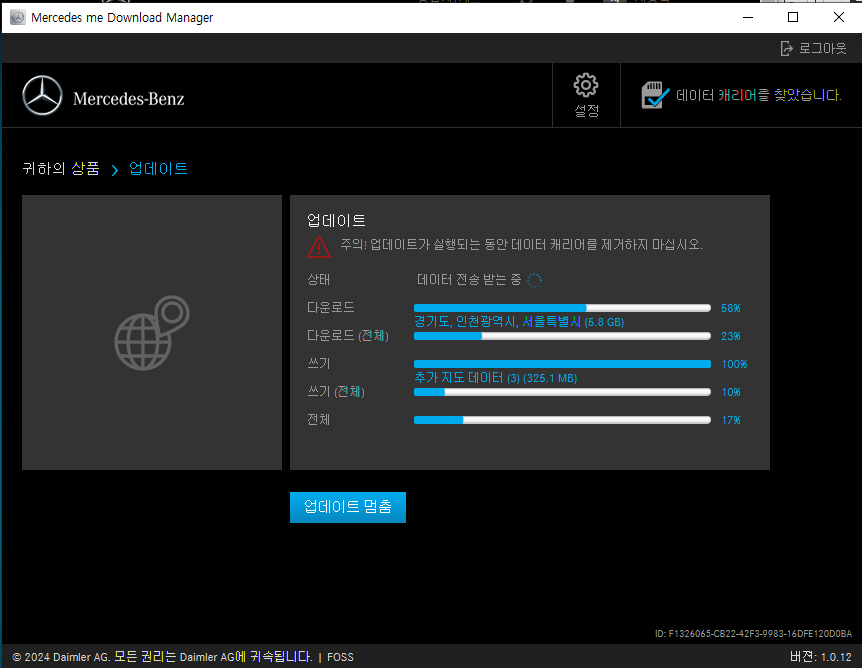Image resolution: width=862 pixels, height=668 pixels.
Task: Click the 경기도, 인천광역시, 서울특별시 (5.8 GB) label
Action: point(519,322)
